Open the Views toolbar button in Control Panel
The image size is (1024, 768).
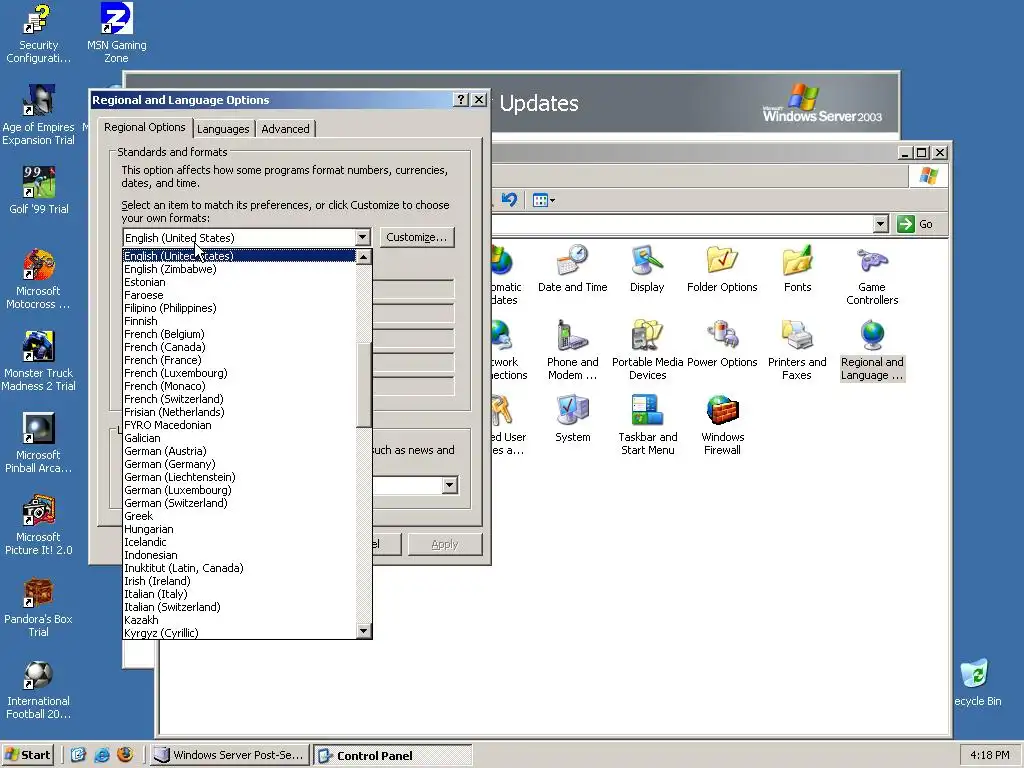543,200
